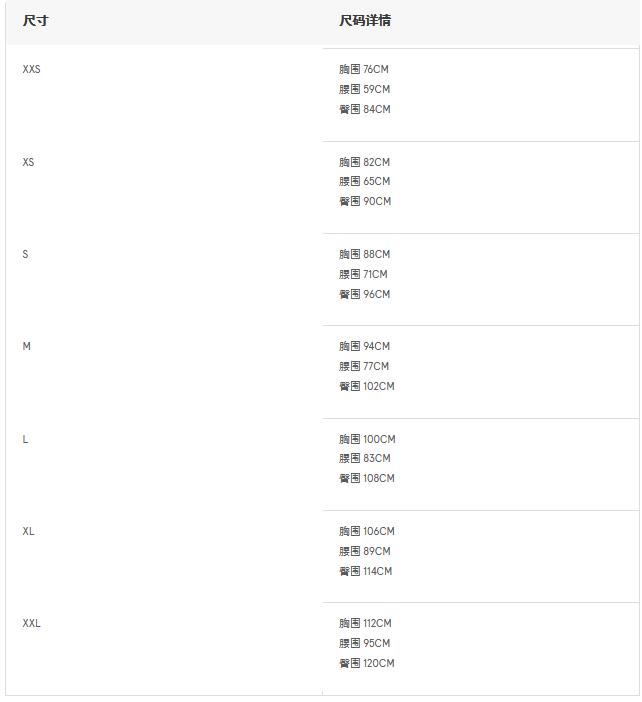Select the XXS size label
Image resolution: width=642 pixels, height=702 pixels.
[x=32, y=70]
